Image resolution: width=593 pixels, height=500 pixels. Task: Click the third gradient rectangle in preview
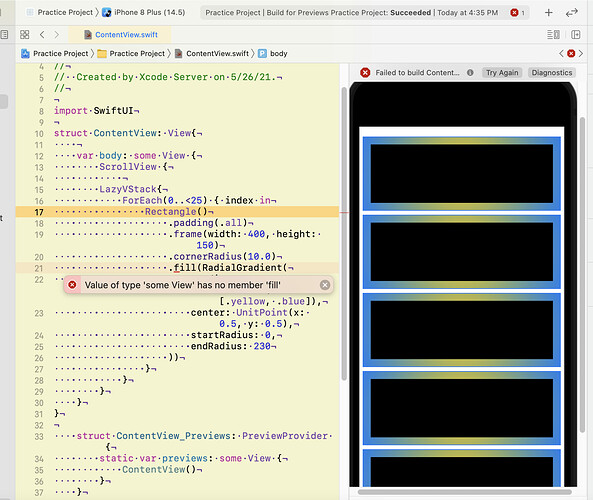pos(461,330)
